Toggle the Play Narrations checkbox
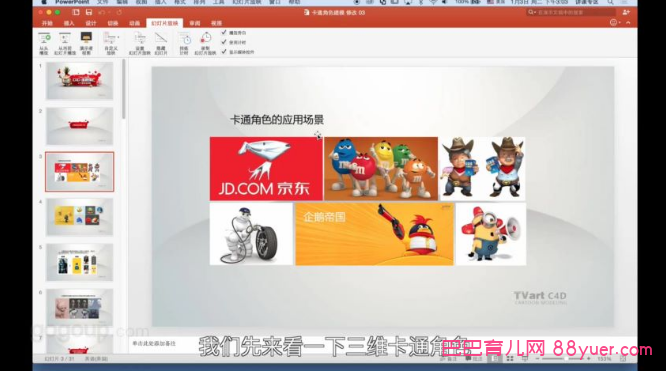 pyautogui.click(x=224, y=33)
